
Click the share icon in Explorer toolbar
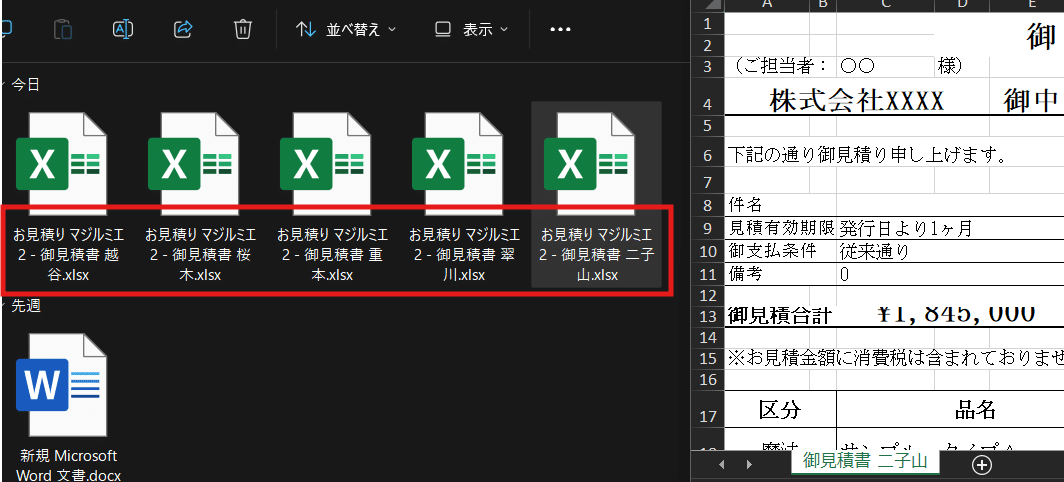coord(183,29)
